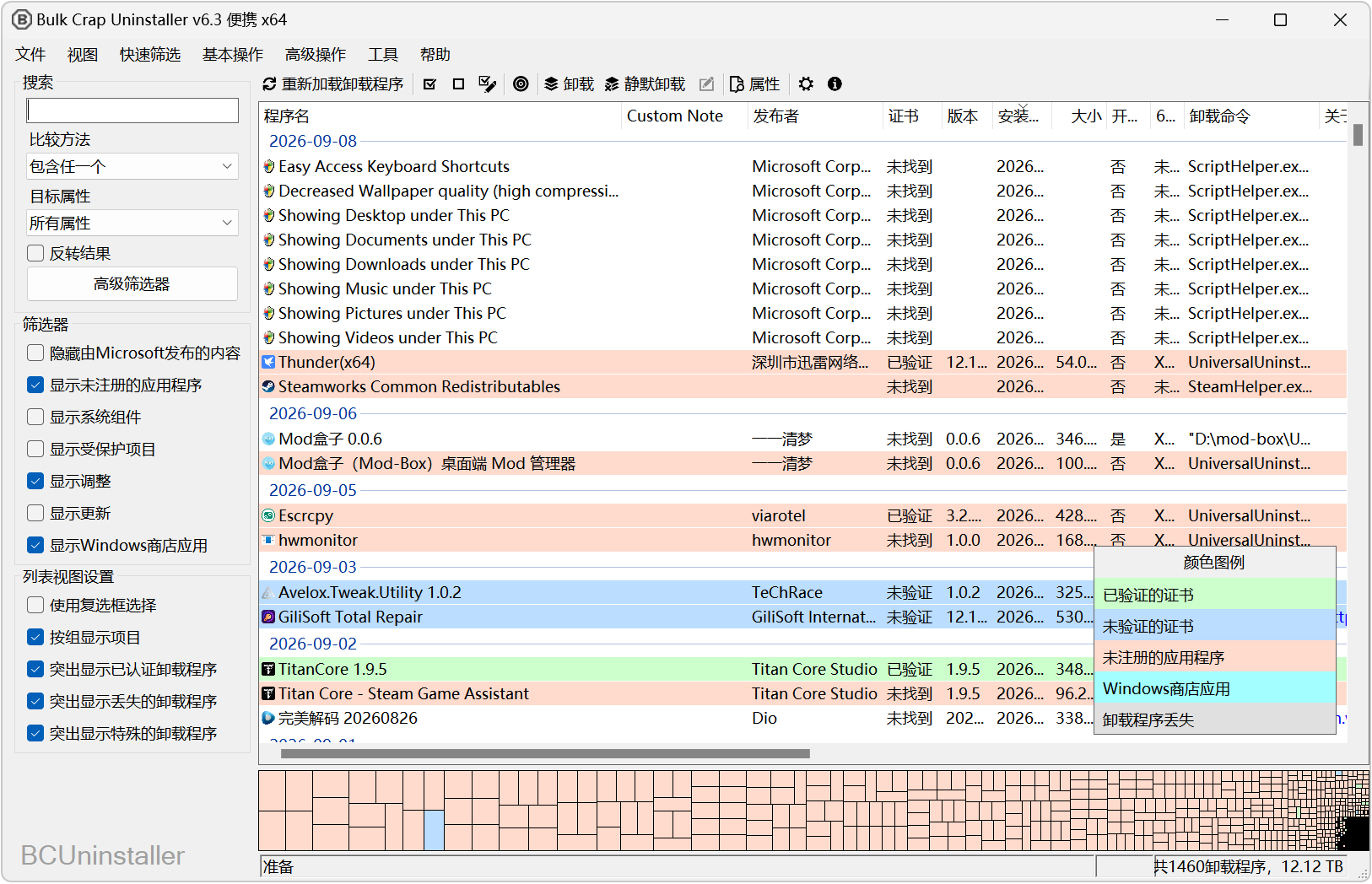Click the target crosshair toolbar icon
1372x884 pixels.
pyautogui.click(x=521, y=84)
